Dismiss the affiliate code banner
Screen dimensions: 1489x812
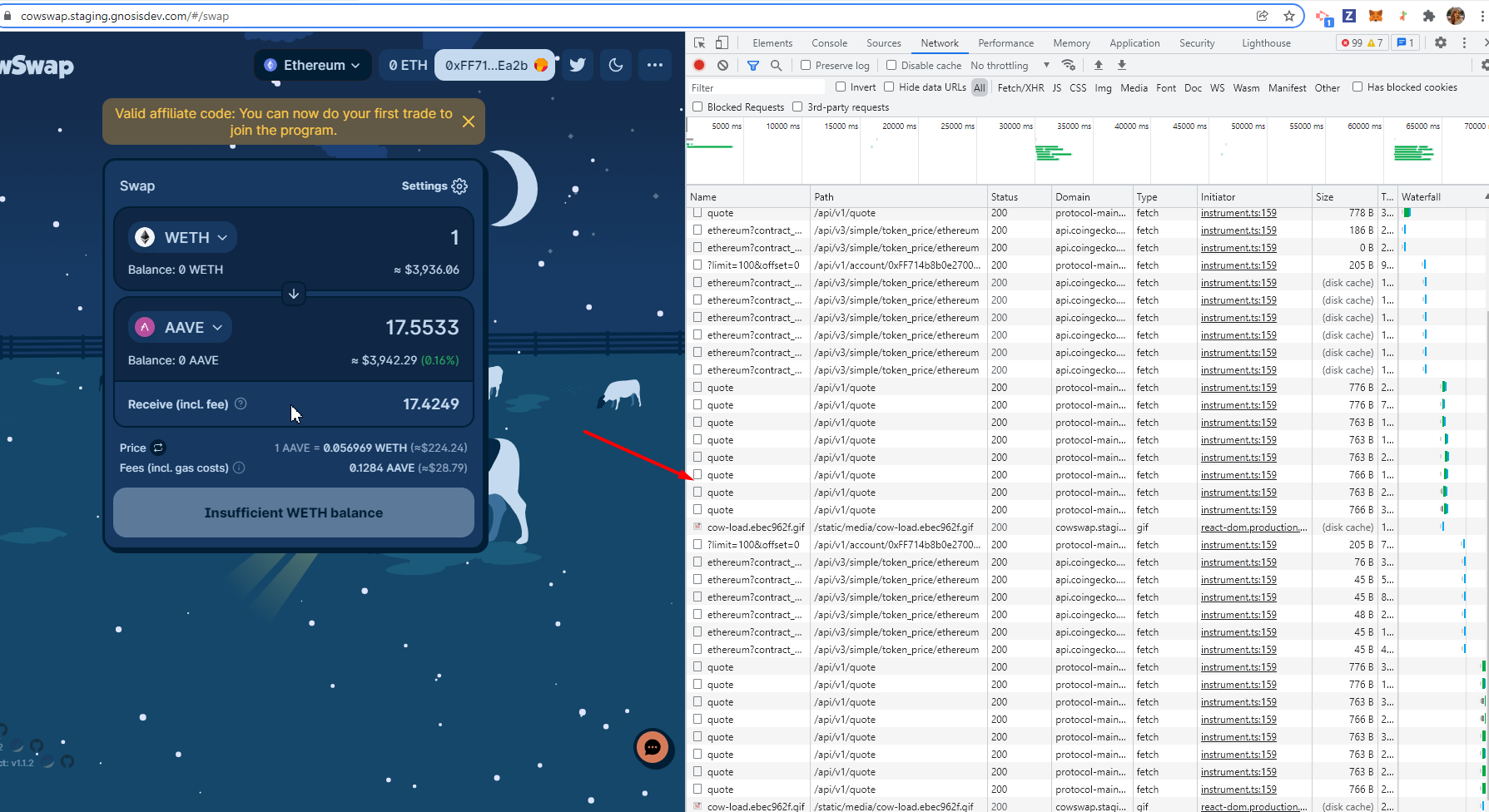click(469, 121)
